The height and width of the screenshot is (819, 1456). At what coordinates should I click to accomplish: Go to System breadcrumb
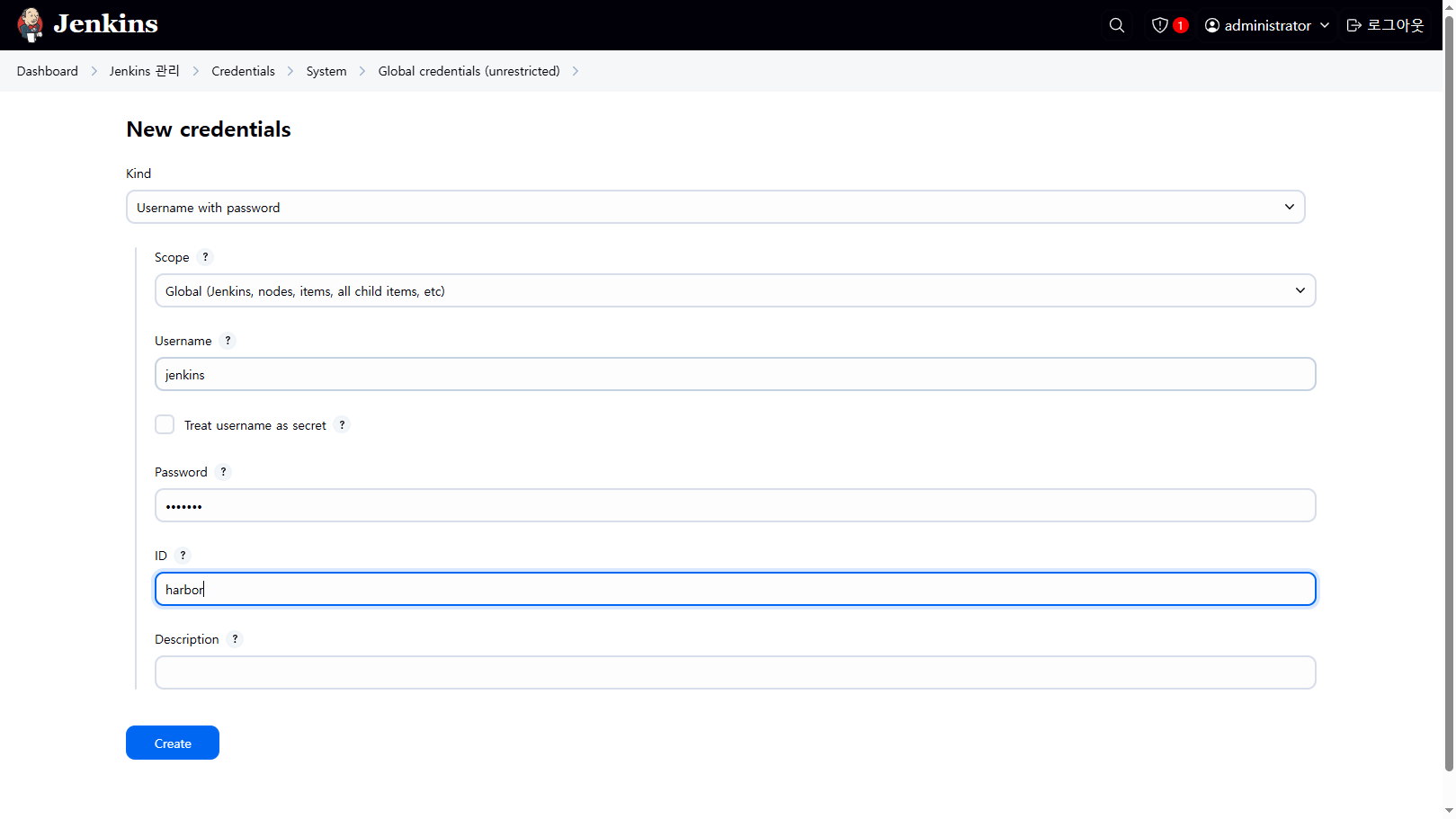pyautogui.click(x=326, y=71)
